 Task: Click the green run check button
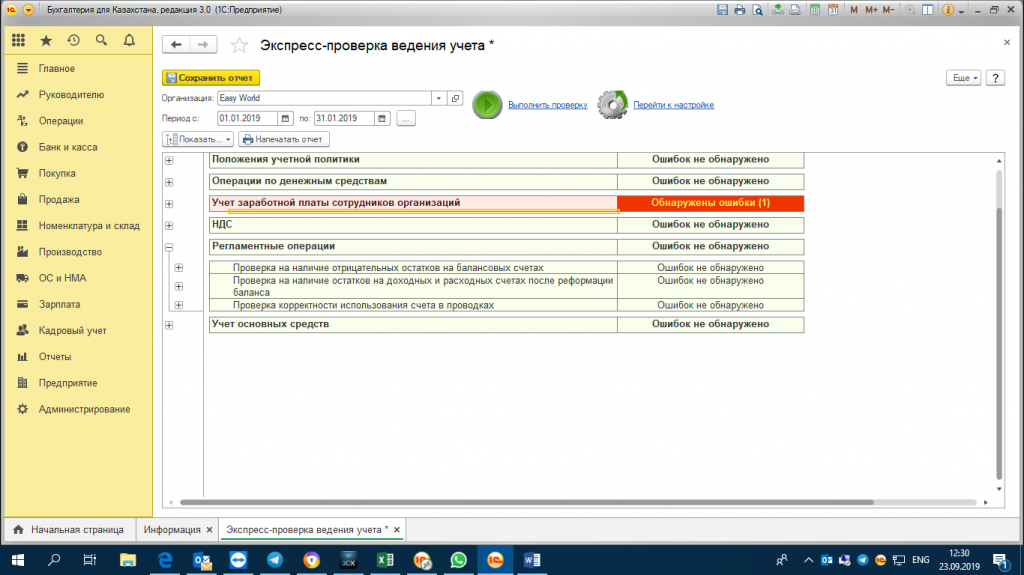coord(487,105)
